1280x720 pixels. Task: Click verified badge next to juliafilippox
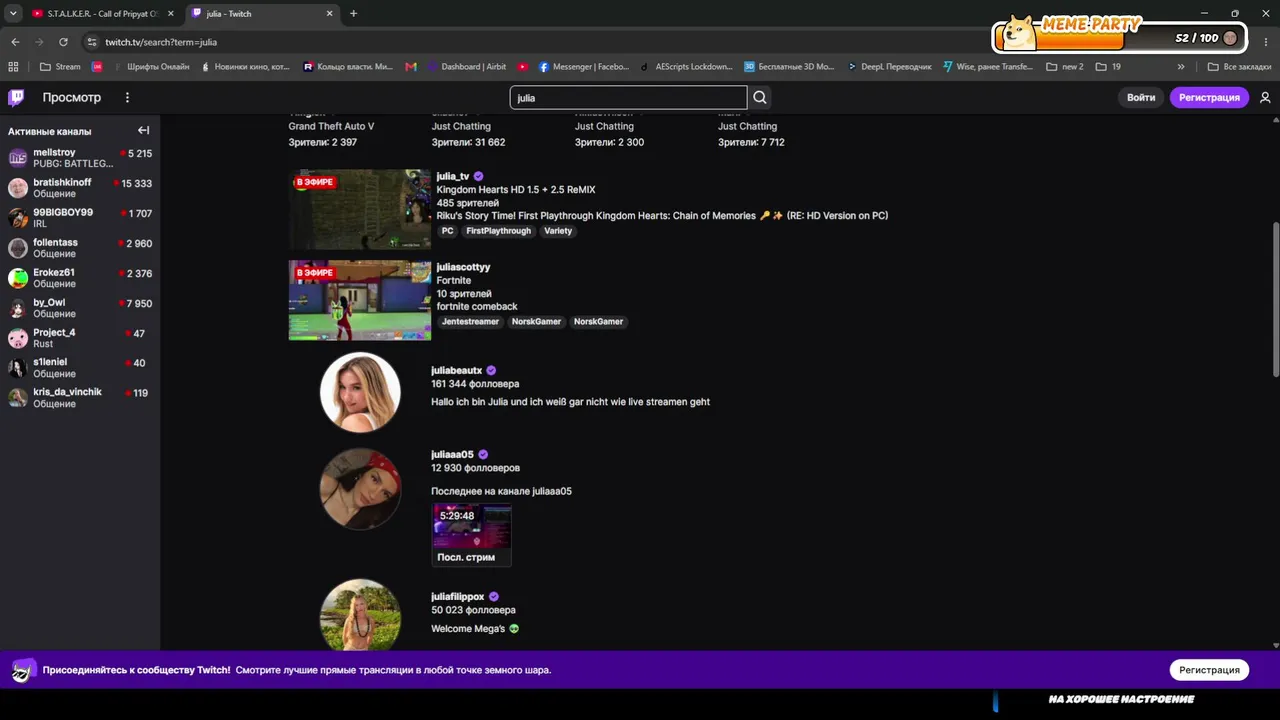tap(493, 597)
